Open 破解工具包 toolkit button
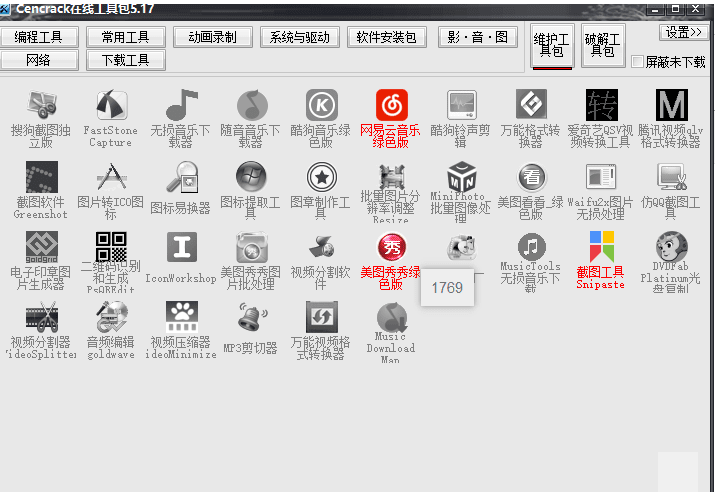 click(x=603, y=46)
